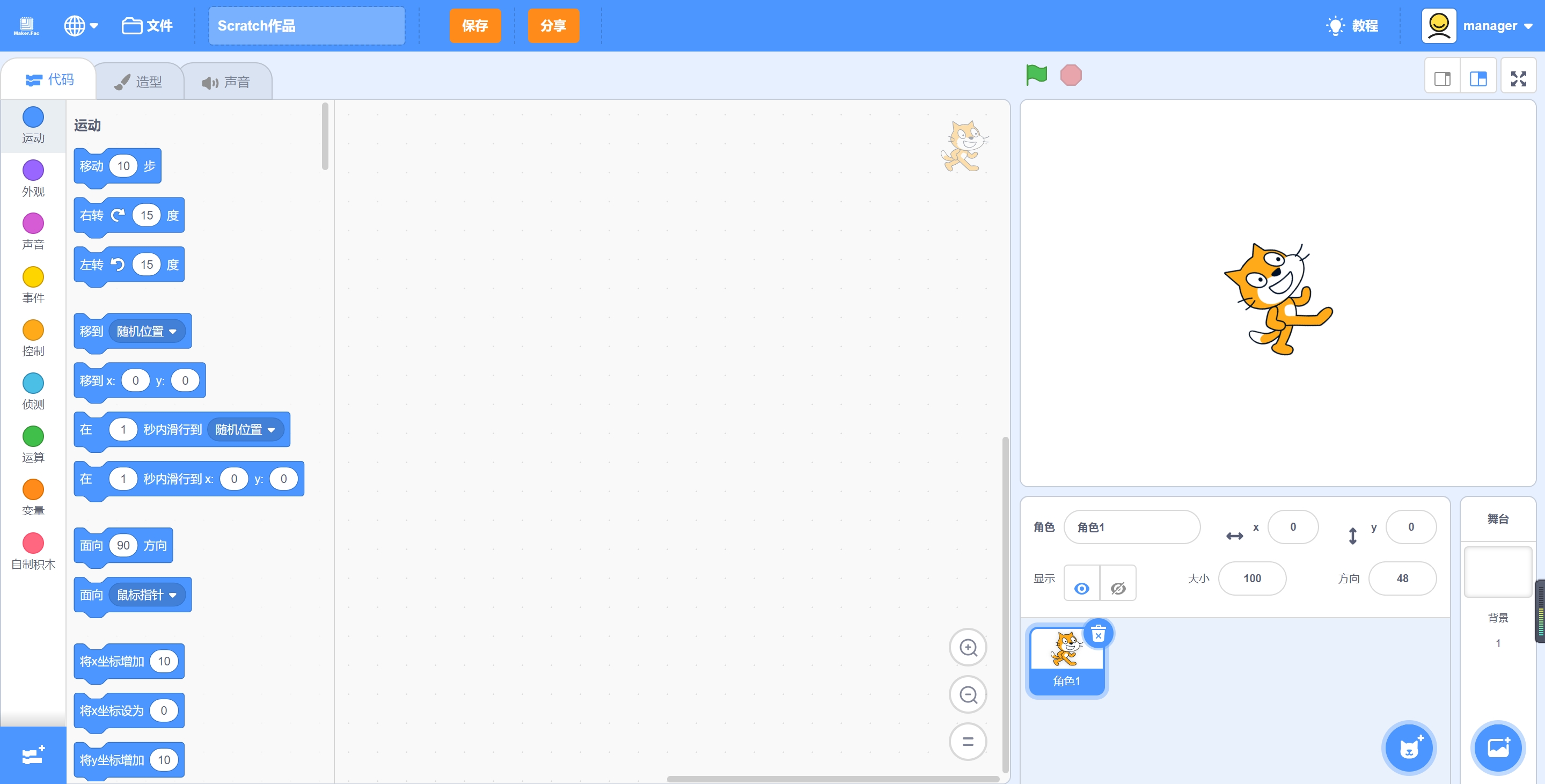Image resolution: width=1545 pixels, height=784 pixels.
Task: Open 随机位置 dropdown in 秒内滑行到 block
Action: [x=245, y=429]
